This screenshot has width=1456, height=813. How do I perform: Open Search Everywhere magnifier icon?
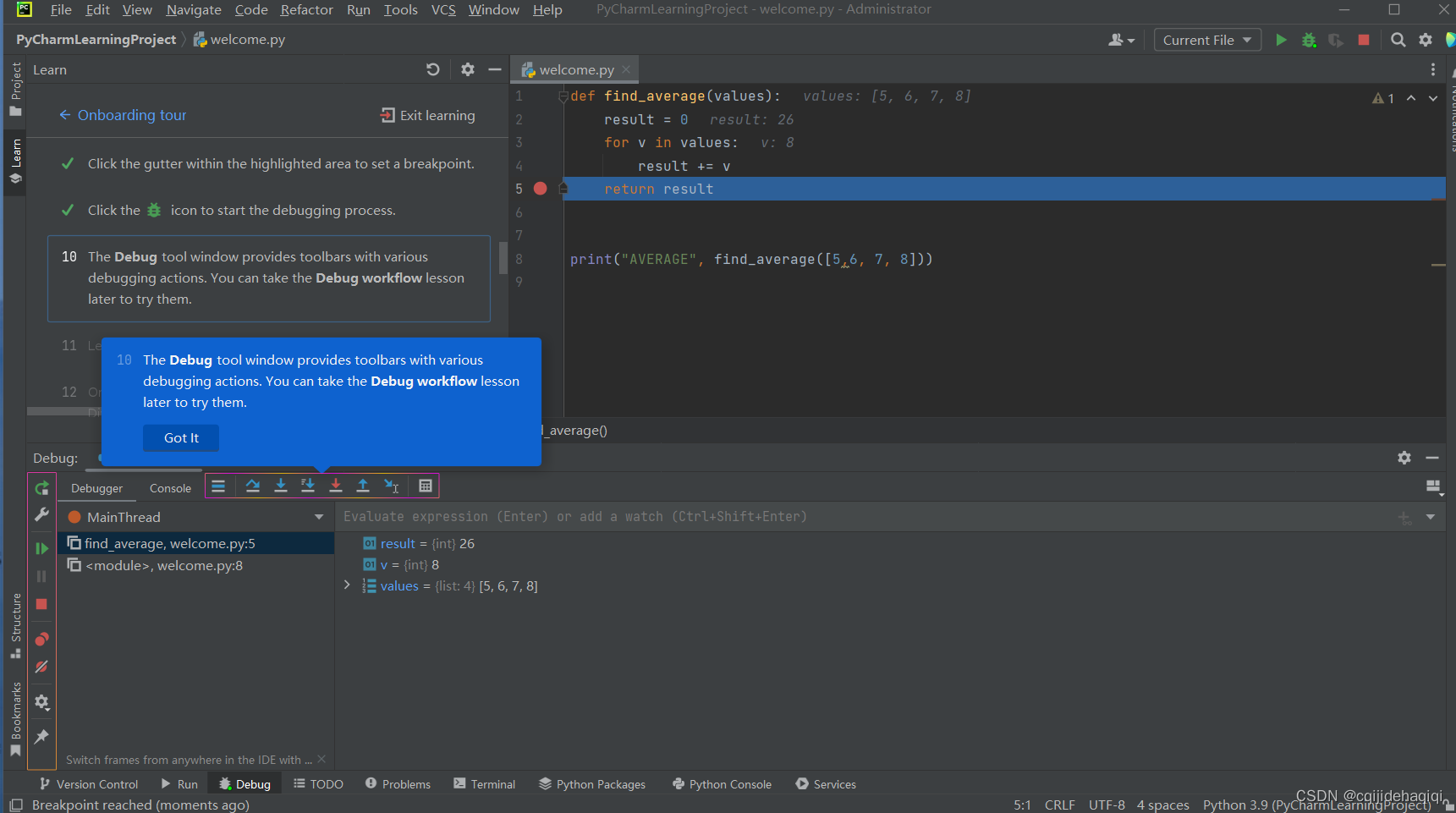1398,40
